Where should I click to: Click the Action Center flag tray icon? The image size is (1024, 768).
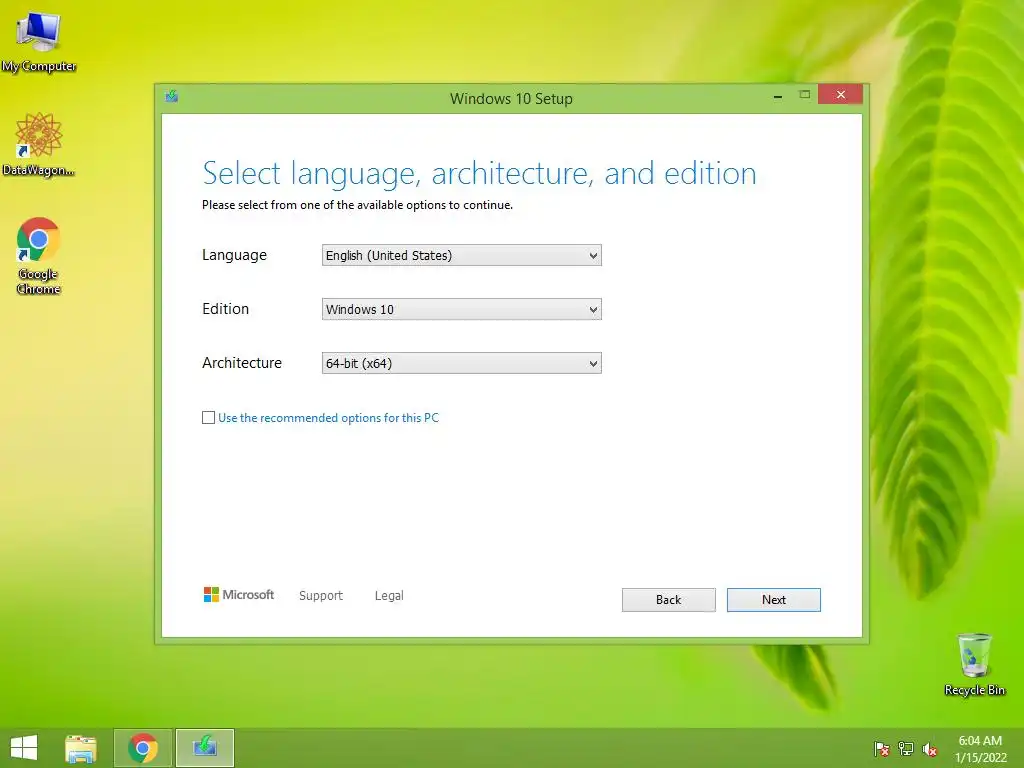[882, 749]
